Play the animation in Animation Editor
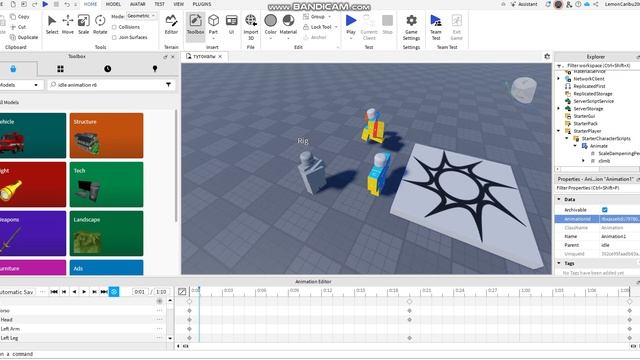640x360 pixels. (84, 292)
